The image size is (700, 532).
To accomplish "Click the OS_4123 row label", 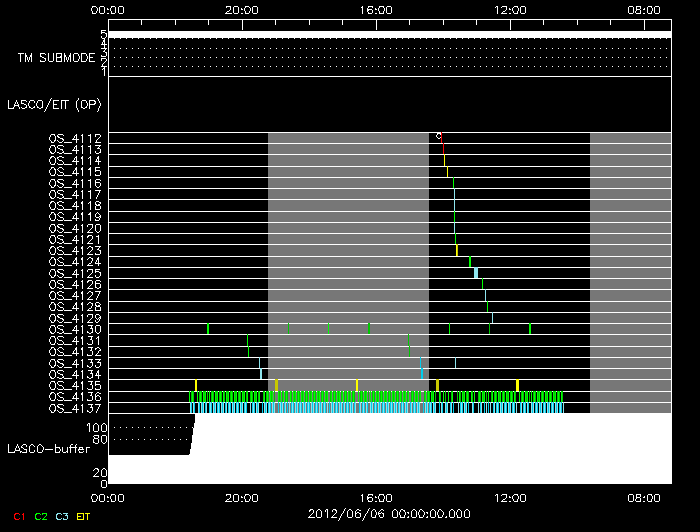I will [x=75, y=251].
